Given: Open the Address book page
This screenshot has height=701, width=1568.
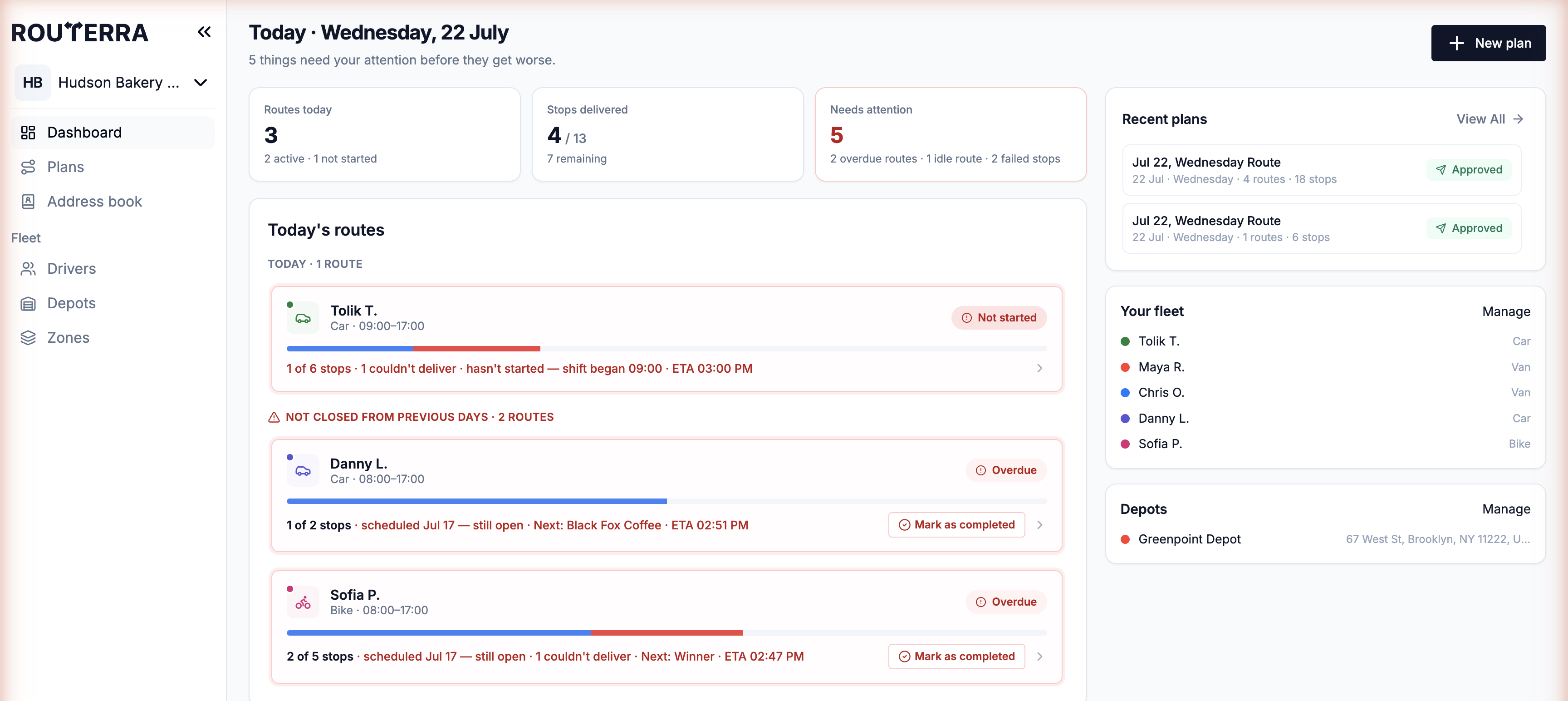Looking at the screenshot, I should [113, 202].
